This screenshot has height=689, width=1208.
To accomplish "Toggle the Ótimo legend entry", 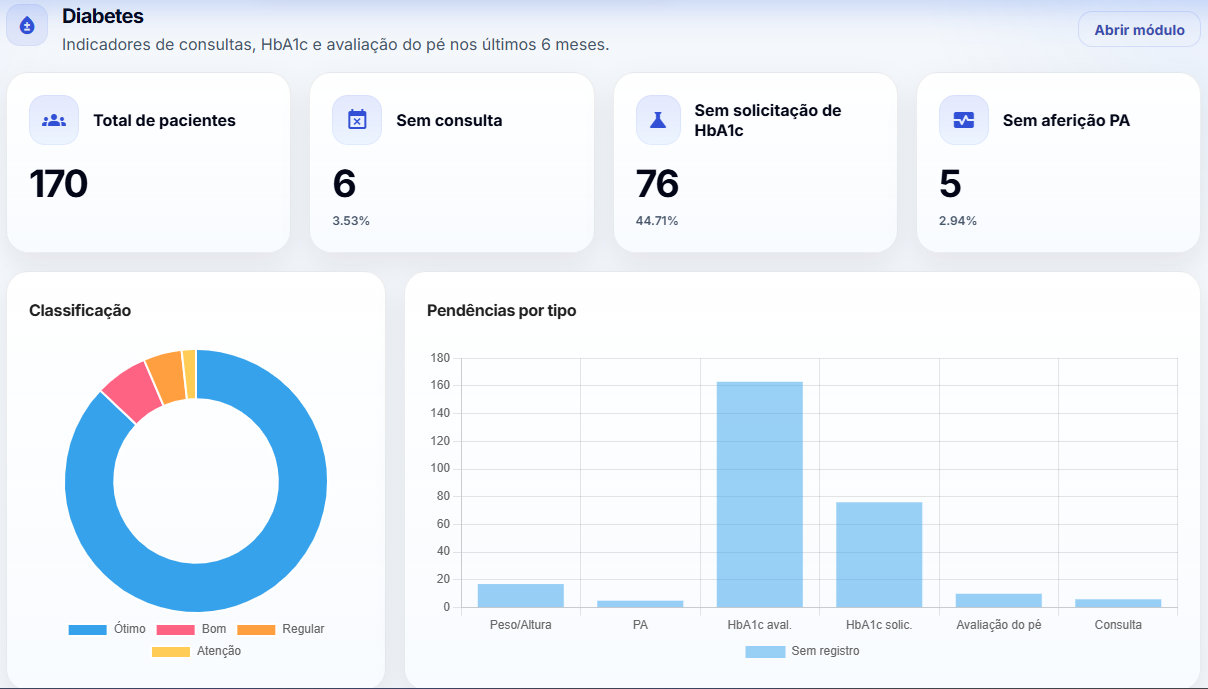I will (x=107, y=629).
